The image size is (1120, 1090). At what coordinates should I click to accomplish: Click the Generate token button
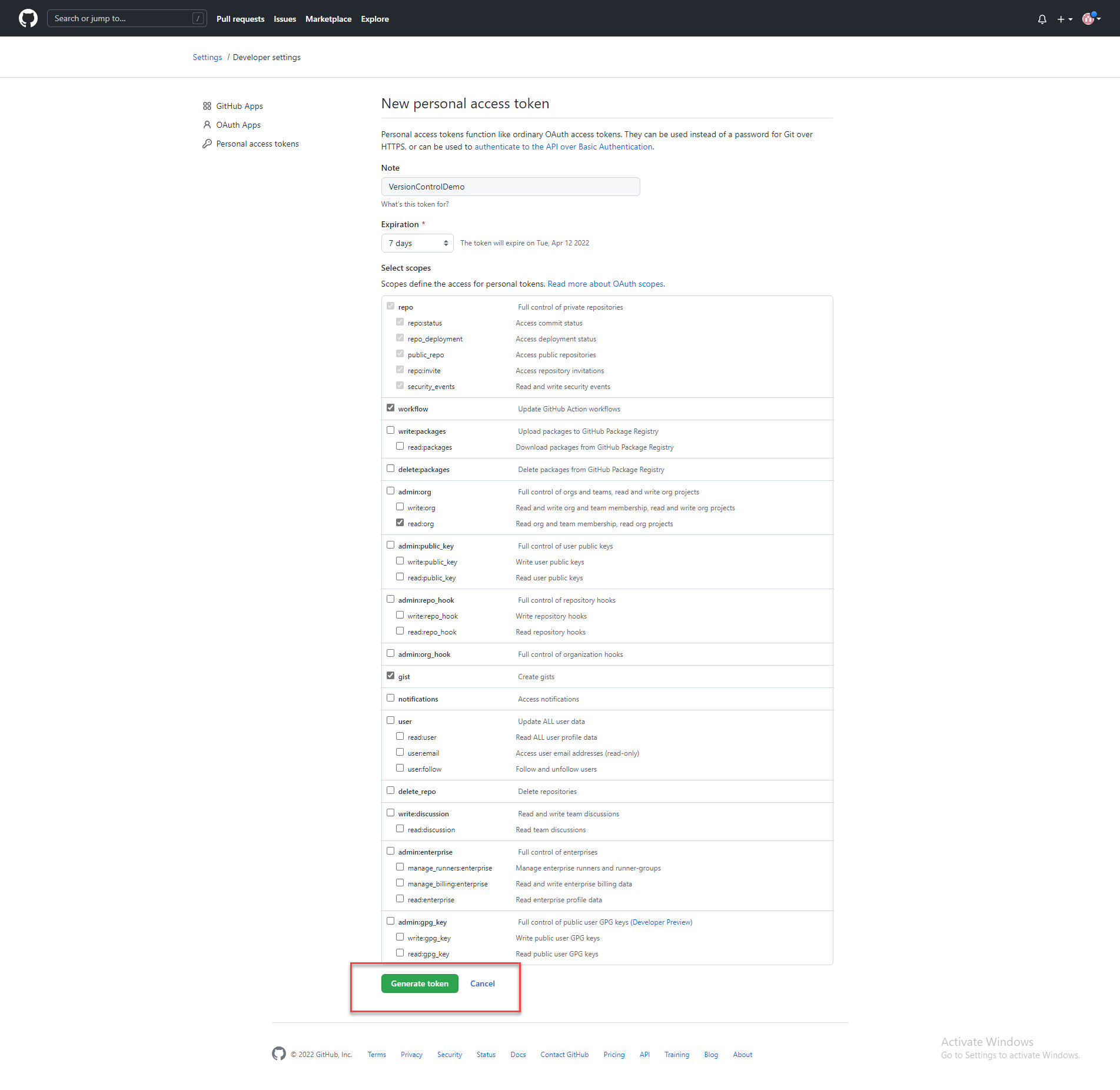tap(420, 983)
